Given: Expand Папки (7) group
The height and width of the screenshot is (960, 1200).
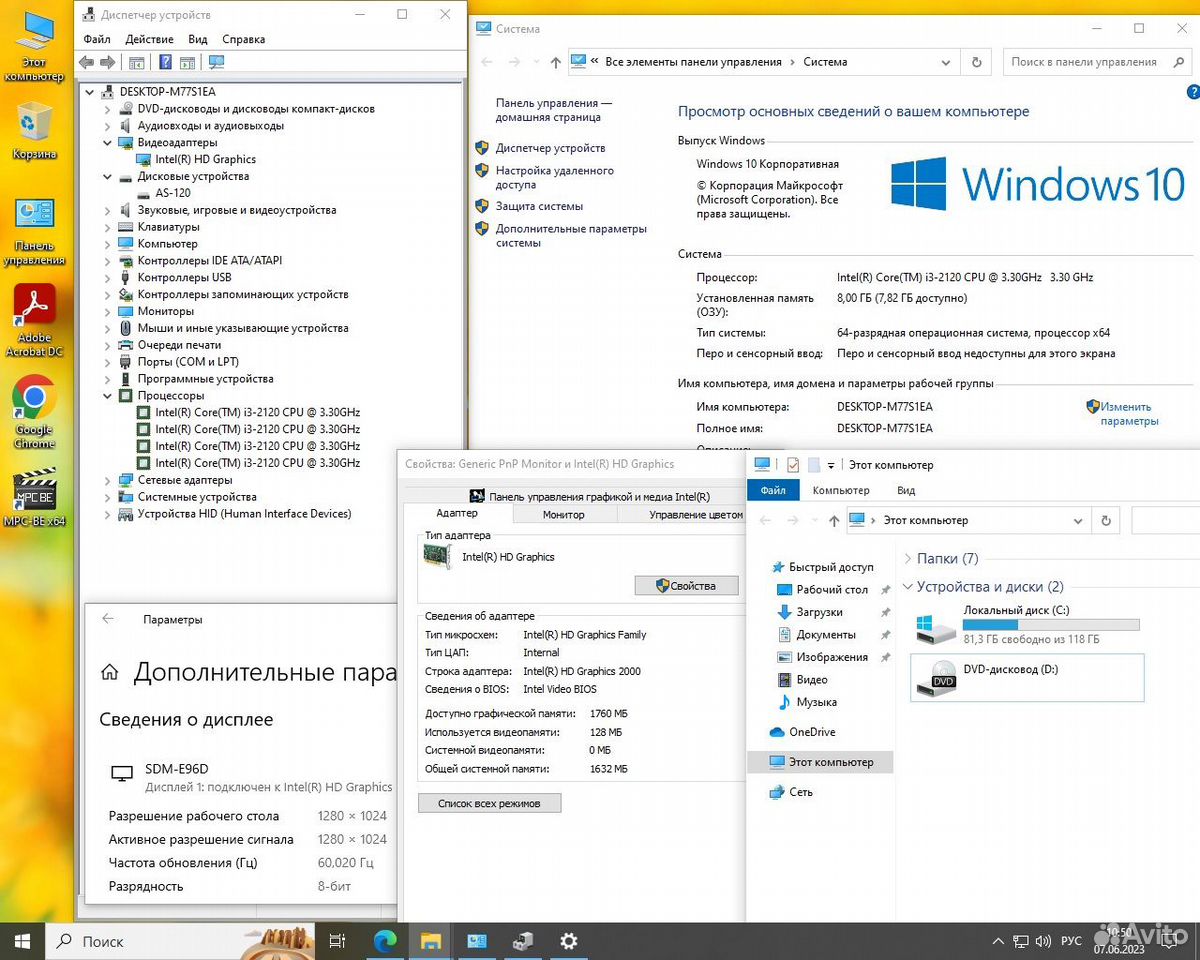Looking at the screenshot, I should coord(908,559).
